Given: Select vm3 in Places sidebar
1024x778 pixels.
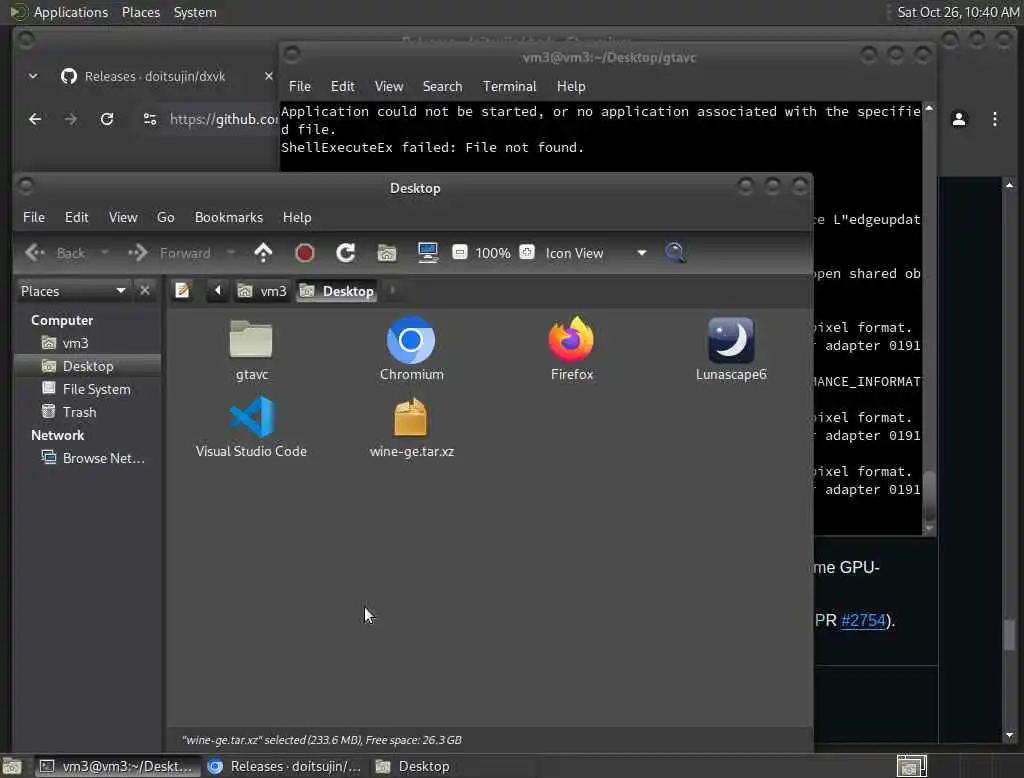Looking at the screenshot, I should (x=87, y=343).
